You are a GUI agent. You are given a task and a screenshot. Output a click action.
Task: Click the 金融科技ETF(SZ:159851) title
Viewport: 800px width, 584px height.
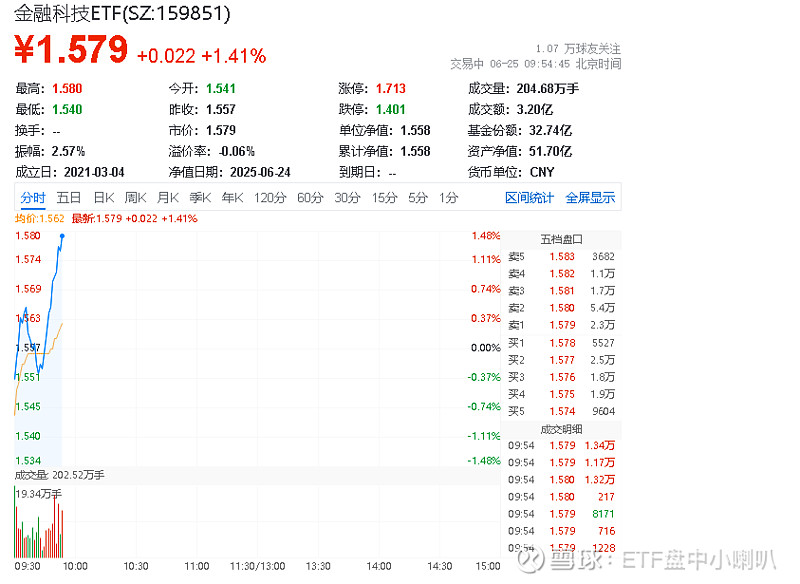(122, 13)
